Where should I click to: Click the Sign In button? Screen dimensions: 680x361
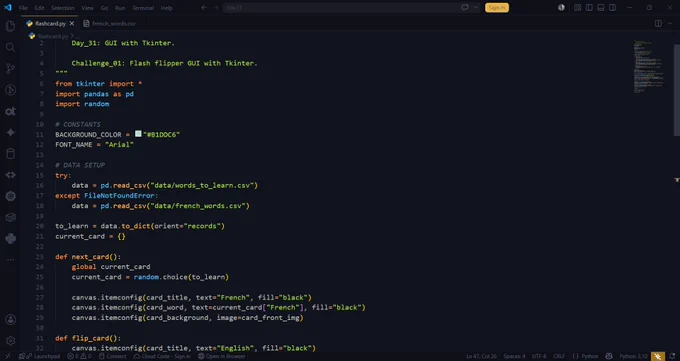[497, 7]
